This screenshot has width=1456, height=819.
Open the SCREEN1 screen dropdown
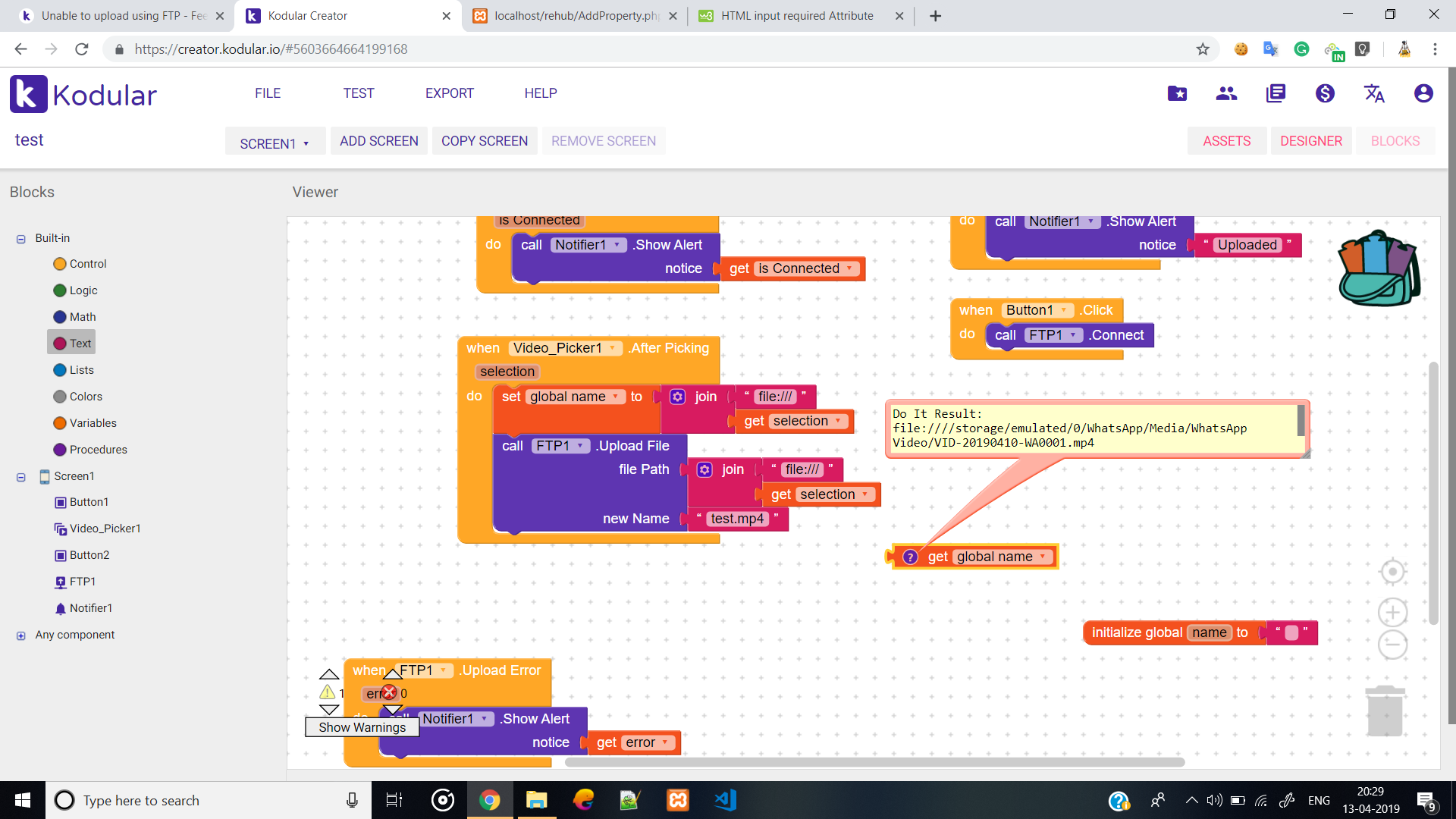coord(275,143)
